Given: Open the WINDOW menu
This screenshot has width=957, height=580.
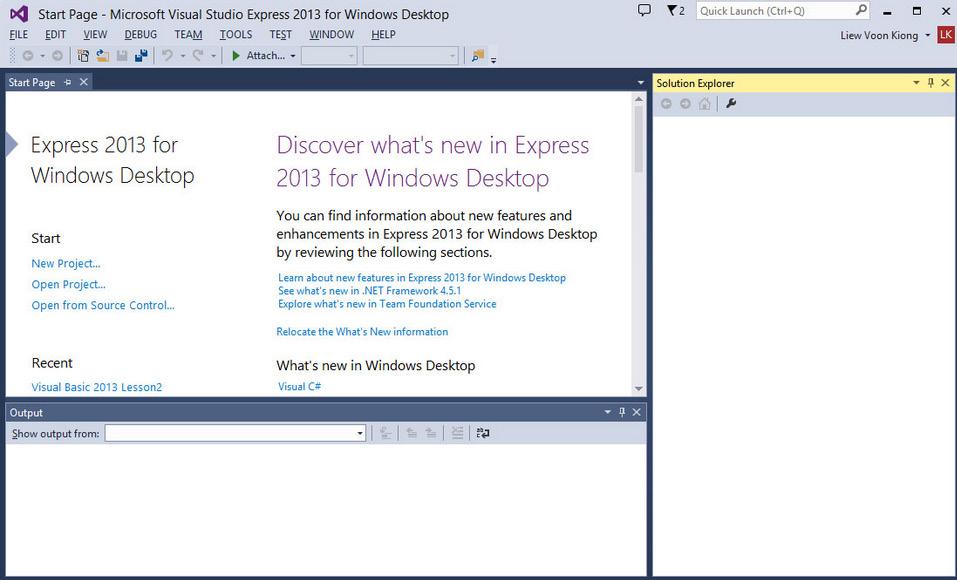Looking at the screenshot, I should [x=331, y=35].
